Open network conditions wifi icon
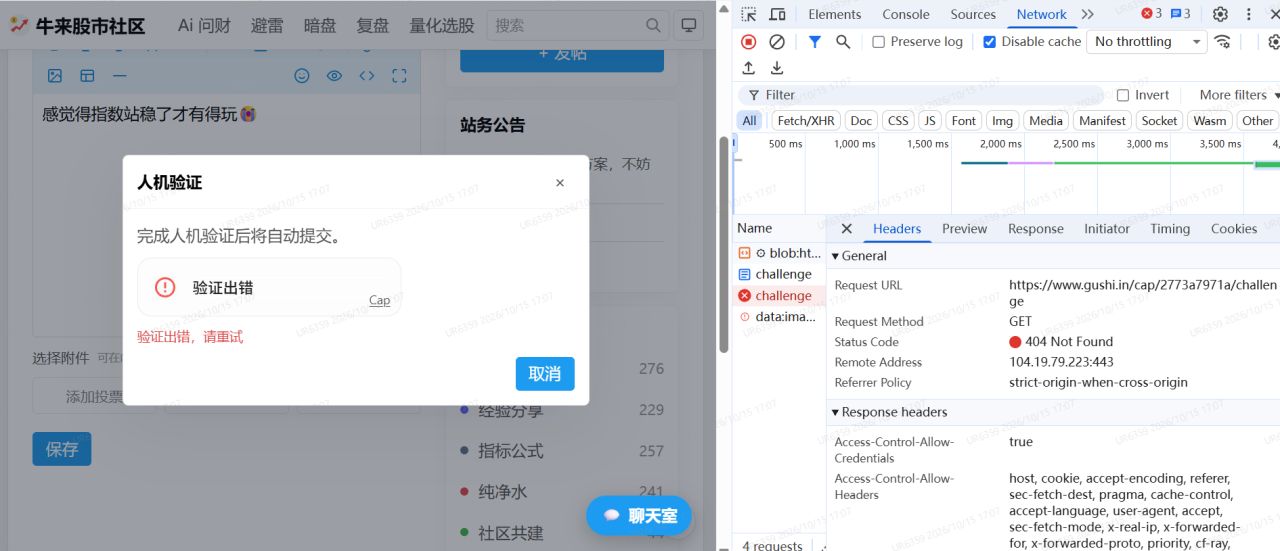 1223,42
